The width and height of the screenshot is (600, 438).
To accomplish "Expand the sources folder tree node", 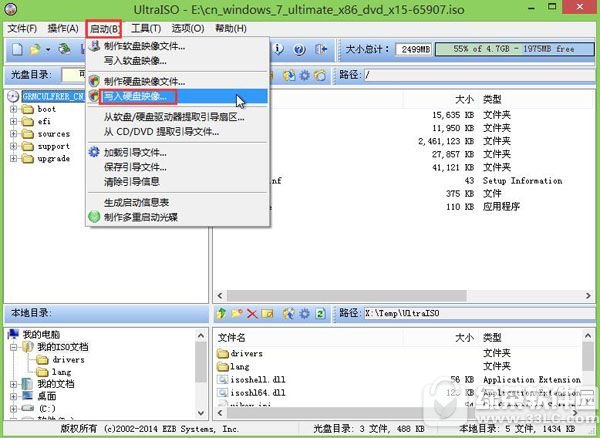I will (x=14, y=134).
